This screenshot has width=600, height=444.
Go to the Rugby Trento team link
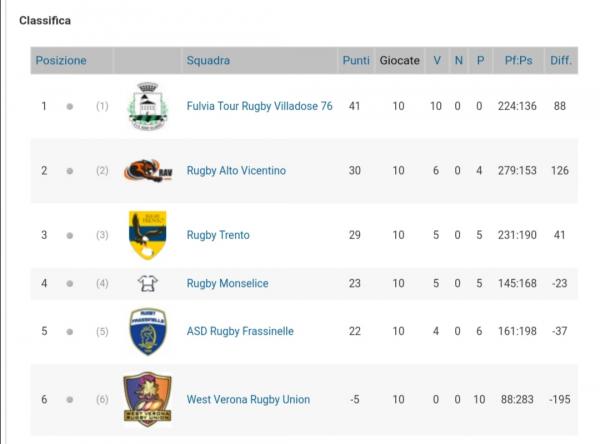tap(218, 235)
